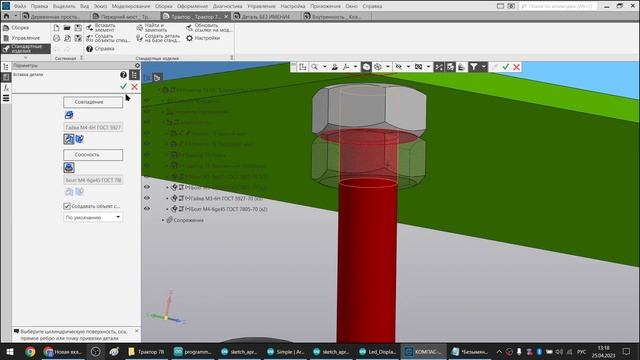The width and height of the screenshot is (640, 360).
Task: Select the Сборка toolbar set
Action: (20, 28)
